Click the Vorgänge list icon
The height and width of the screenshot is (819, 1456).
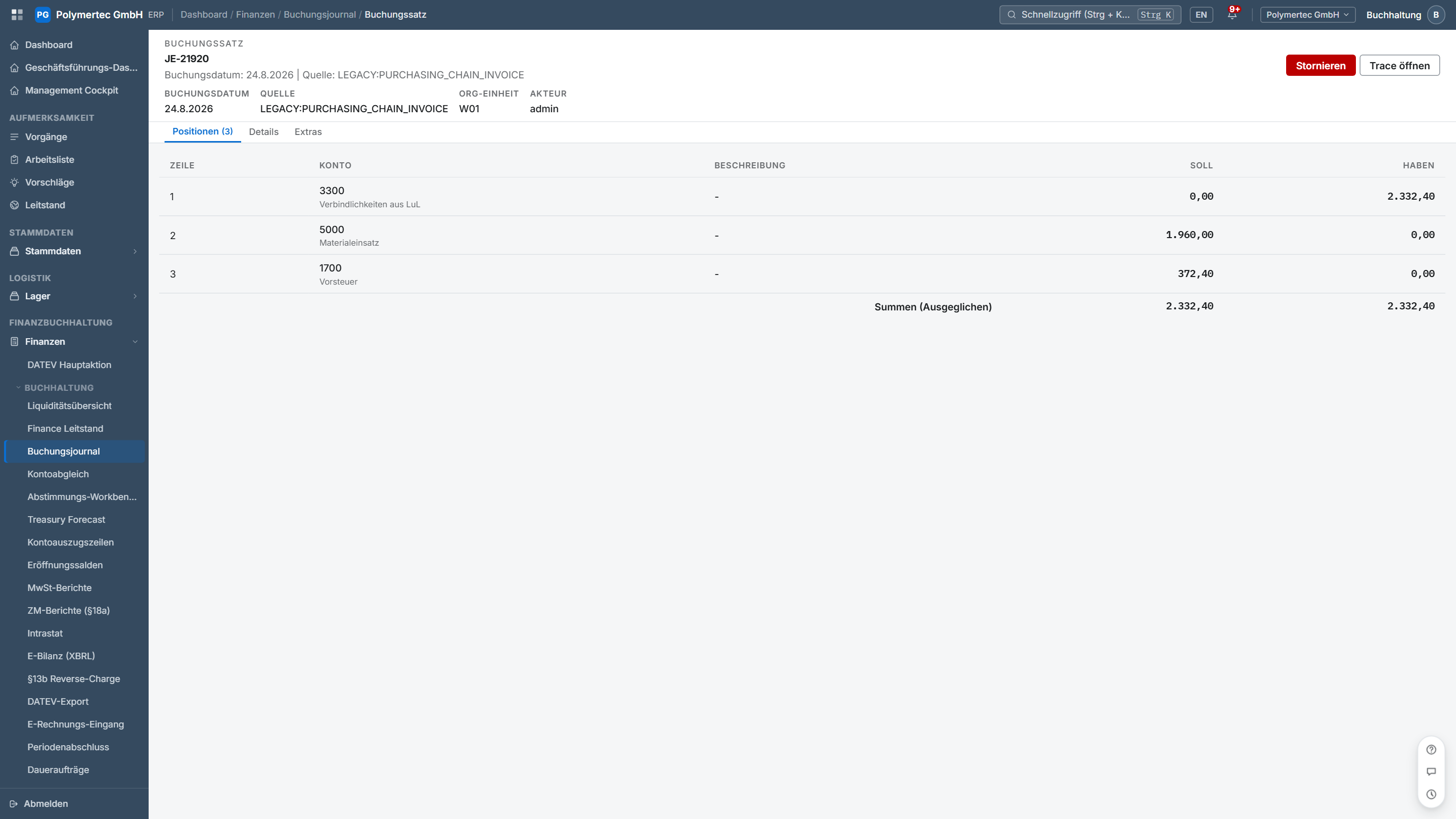15,137
